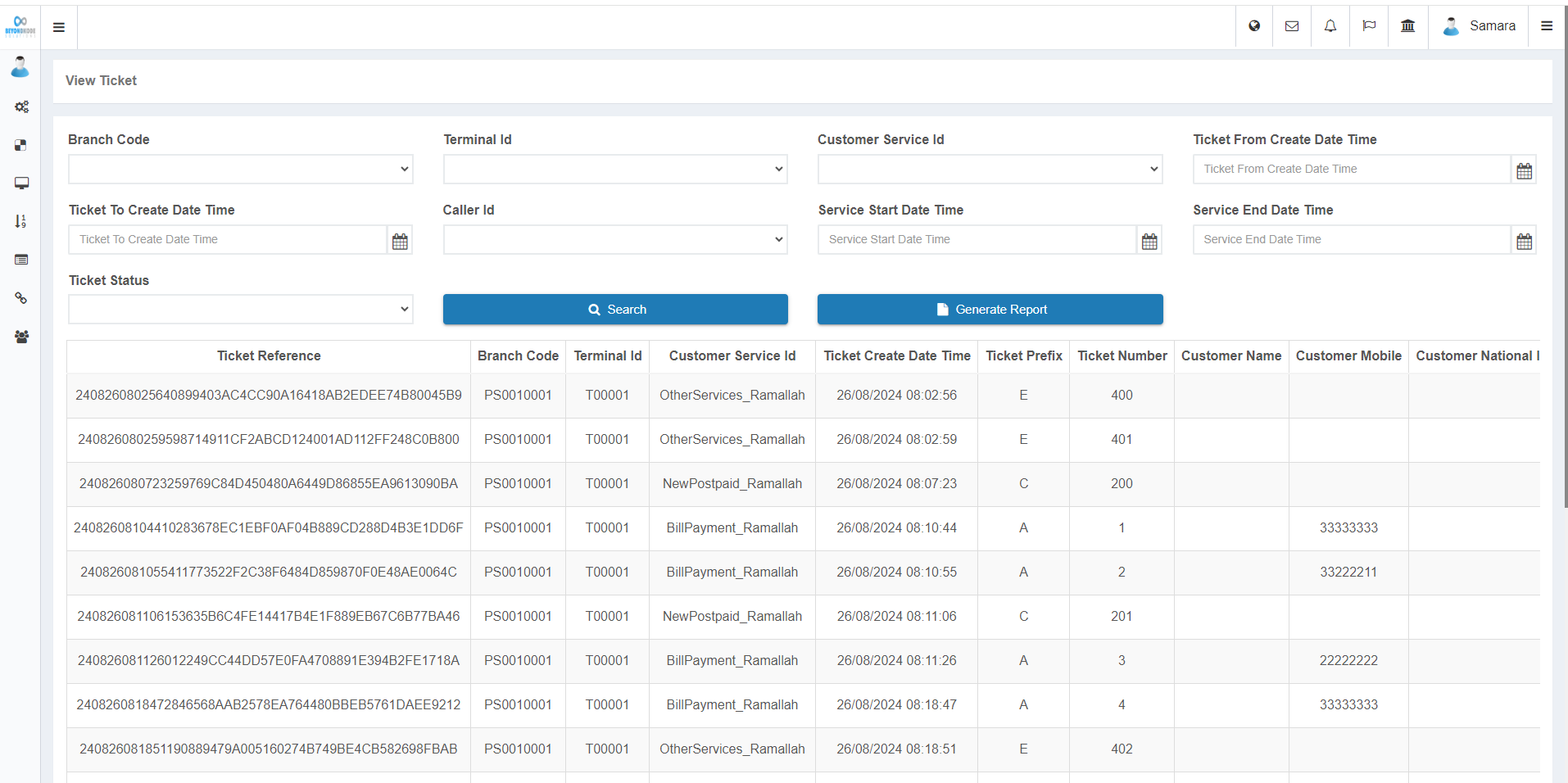Viewport: 1568px width, 783px height.
Task: Click the bank building icon
Action: click(x=1408, y=26)
